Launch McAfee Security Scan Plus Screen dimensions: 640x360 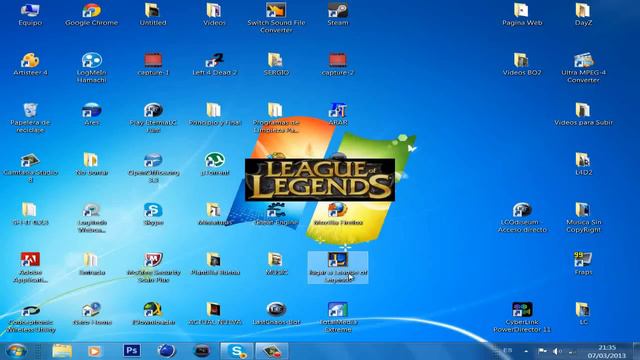click(x=153, y=268)
